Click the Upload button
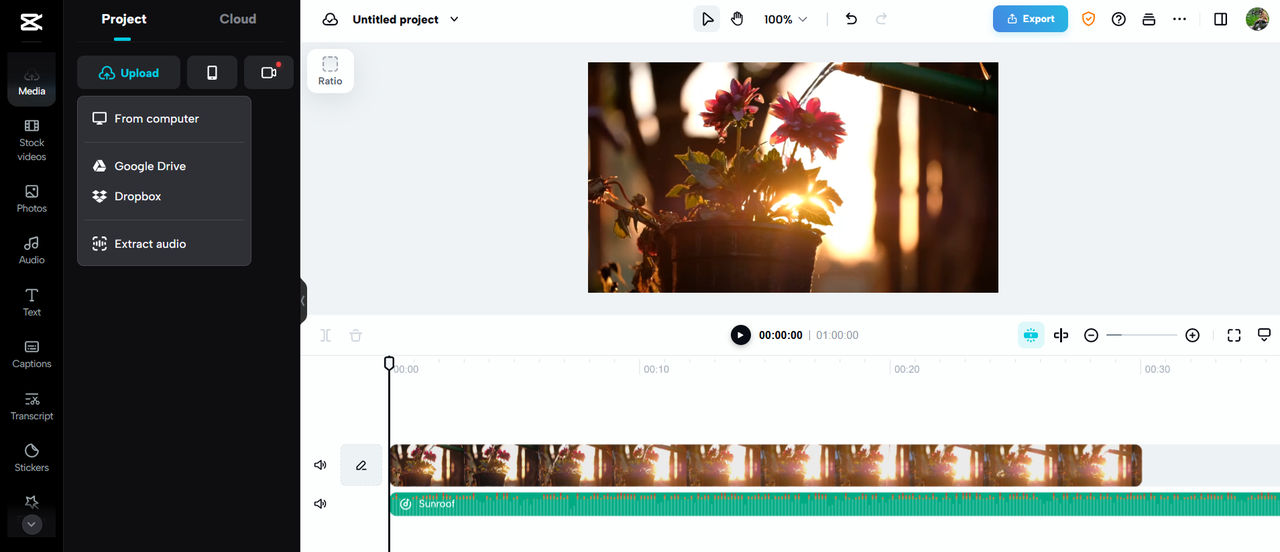The height and width of the screenshot is (552, 1280). coord(129,73)
